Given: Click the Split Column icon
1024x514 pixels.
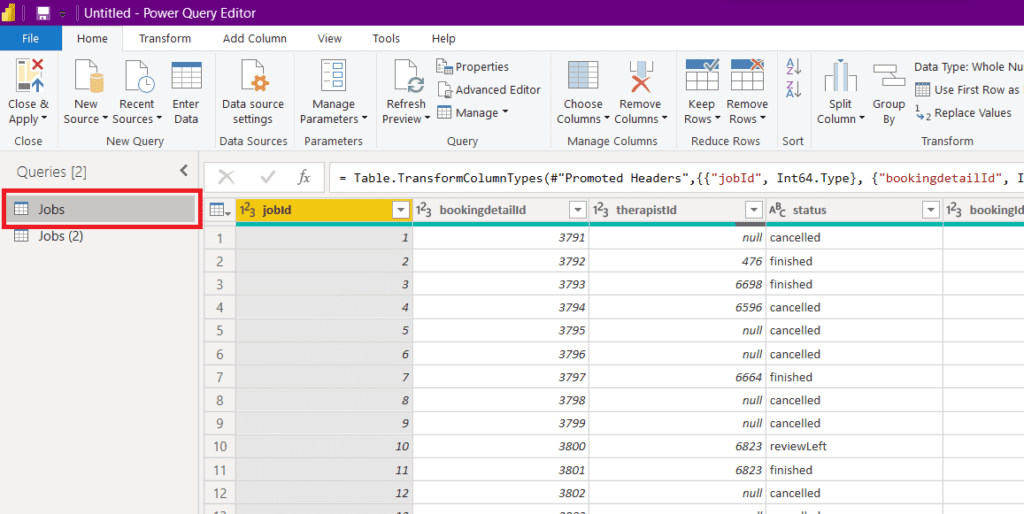Looking at the screenshot, I should (x=841, y=79).
